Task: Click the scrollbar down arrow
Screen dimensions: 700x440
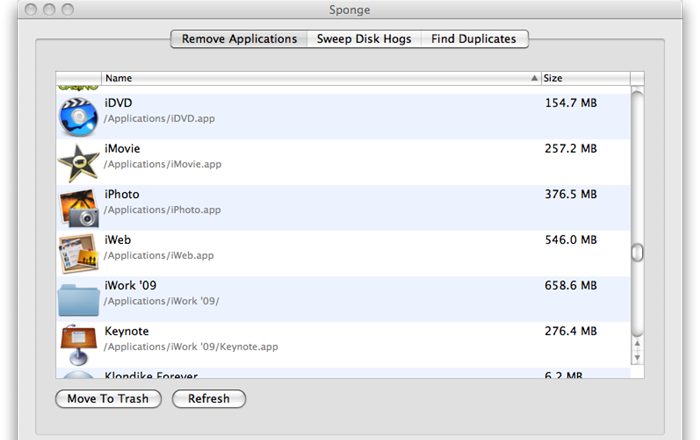Action: click(638, 357)
